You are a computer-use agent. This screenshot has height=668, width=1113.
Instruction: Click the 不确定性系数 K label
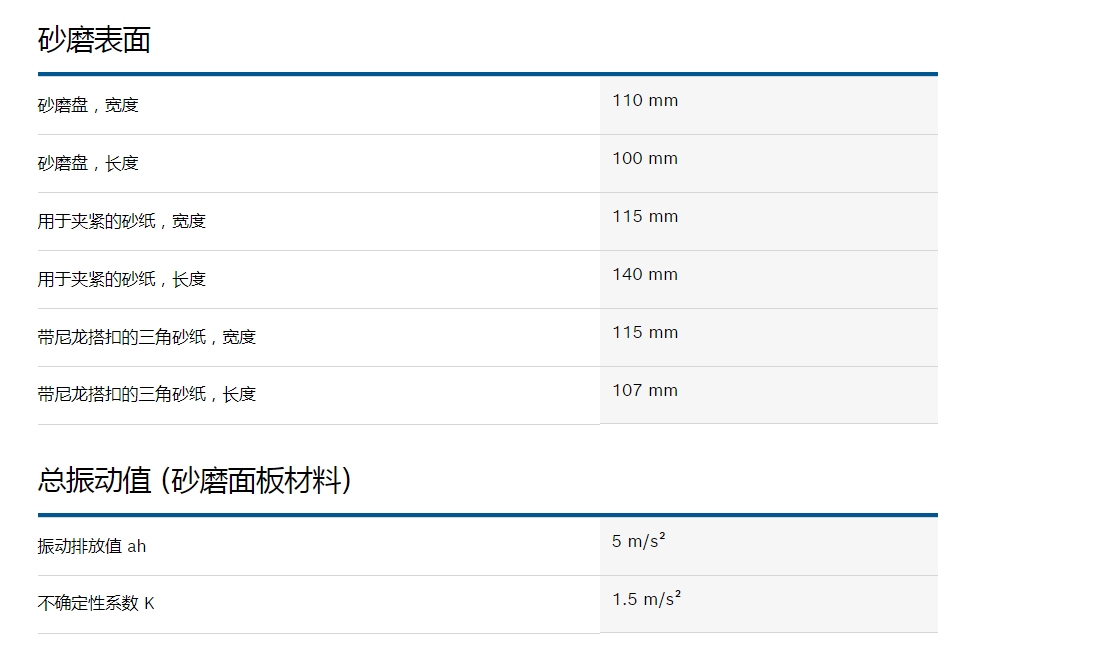tap(96, 603)
